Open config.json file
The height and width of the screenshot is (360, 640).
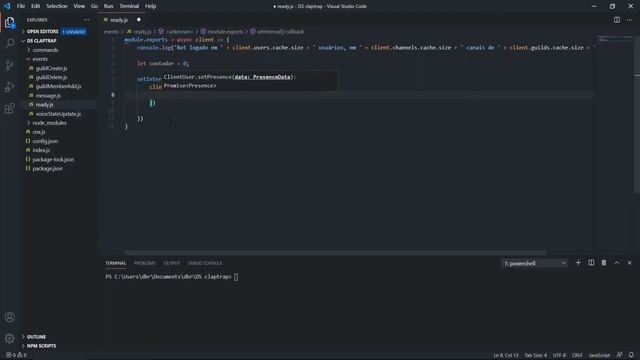pyautogui.click(x=45, y=141)
